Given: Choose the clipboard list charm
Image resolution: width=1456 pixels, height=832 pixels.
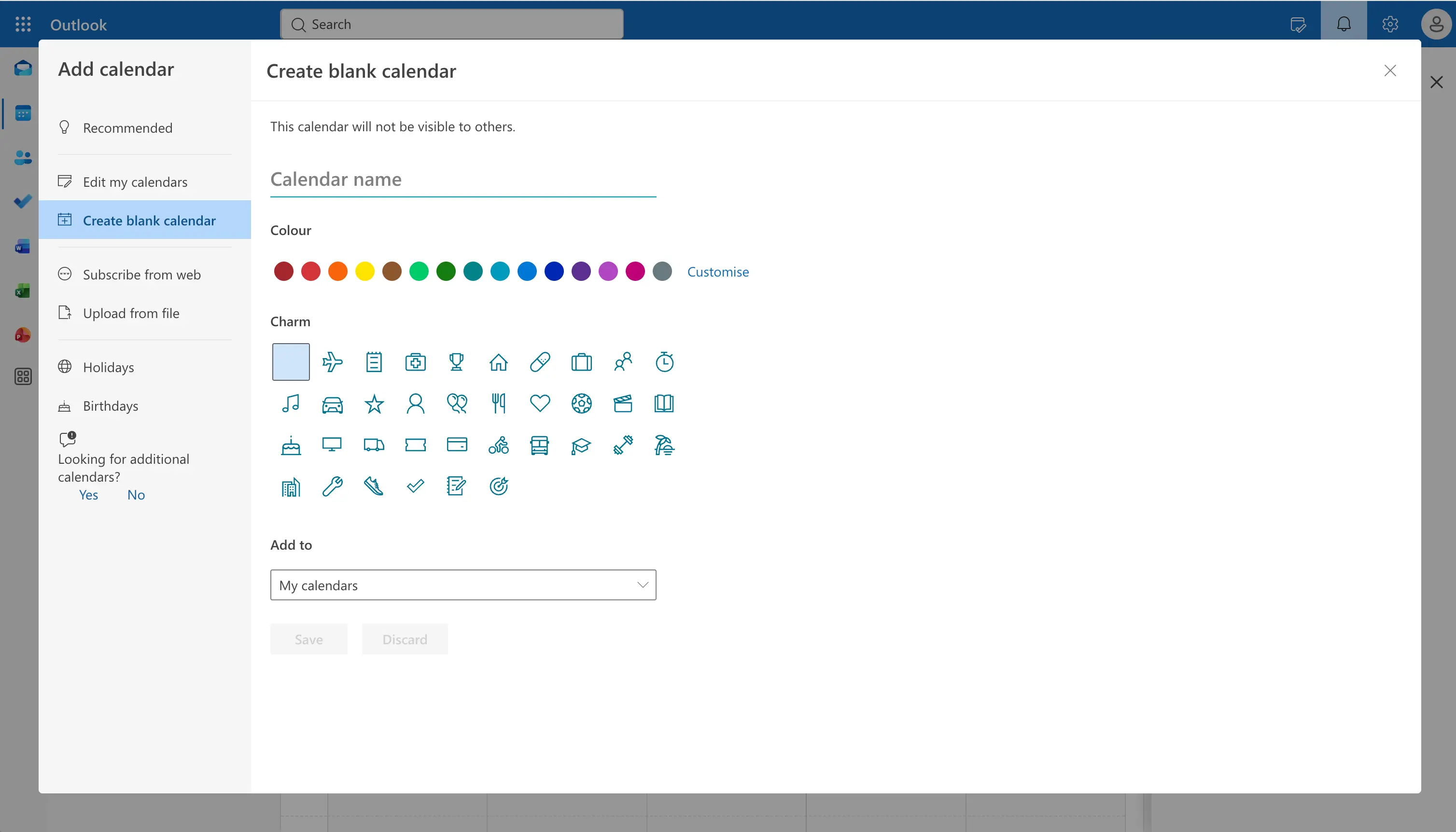Looking at the screenshot, I should (374, 362).
